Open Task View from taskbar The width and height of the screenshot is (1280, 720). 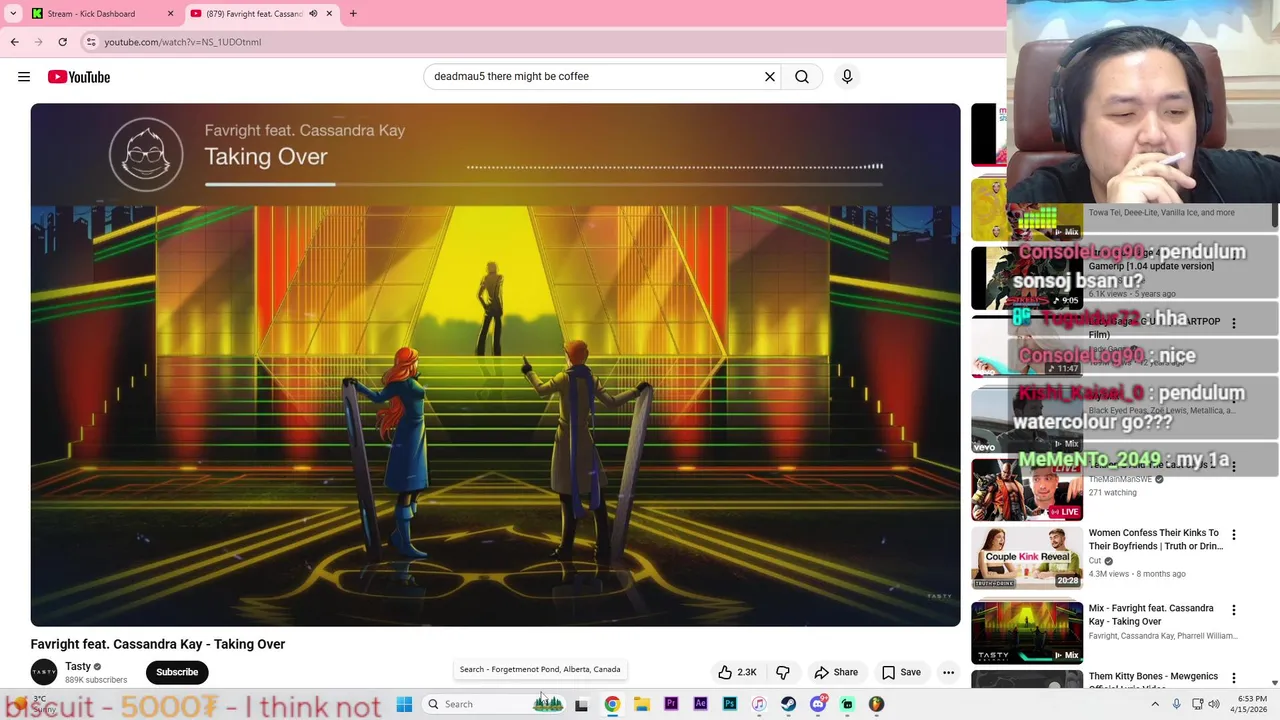pyautogui.click(x=581, y=704)
